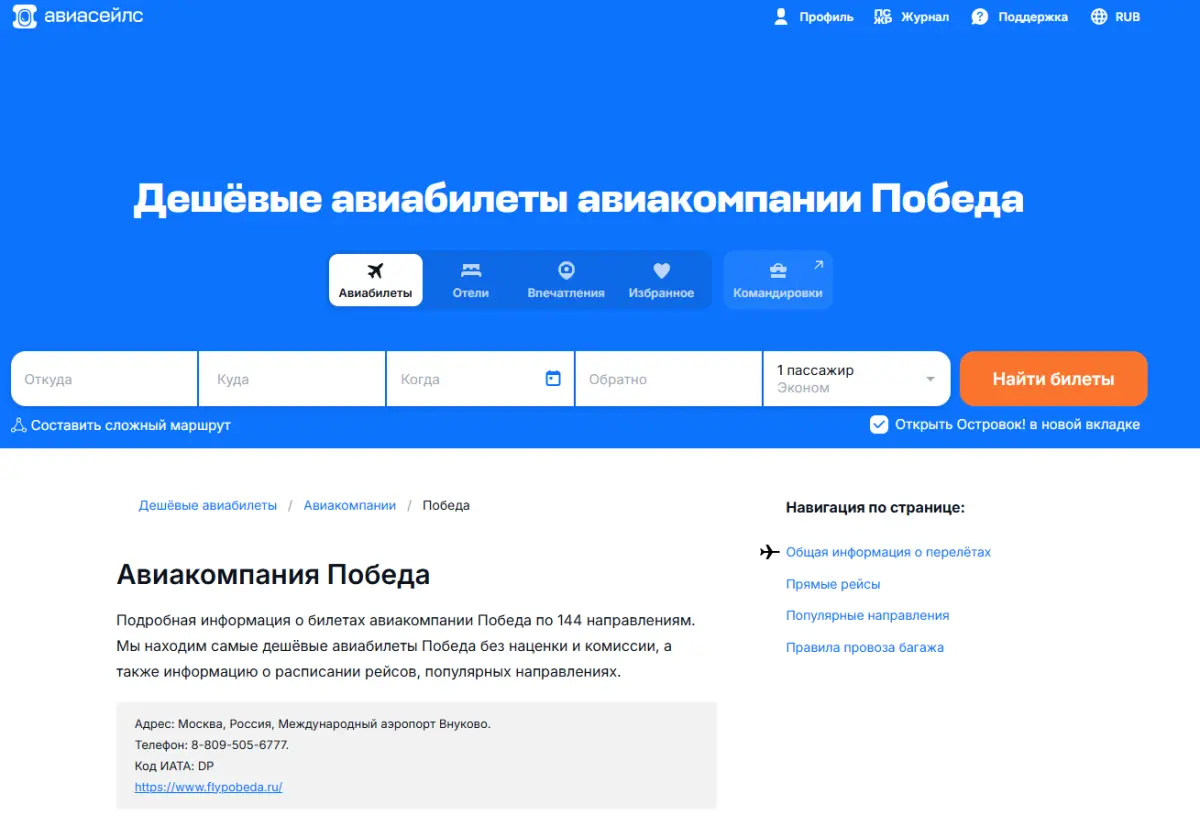Click the Журнал PSGR icon
The height and width of the screenshot is (827, 1200).
coord(882,17)
